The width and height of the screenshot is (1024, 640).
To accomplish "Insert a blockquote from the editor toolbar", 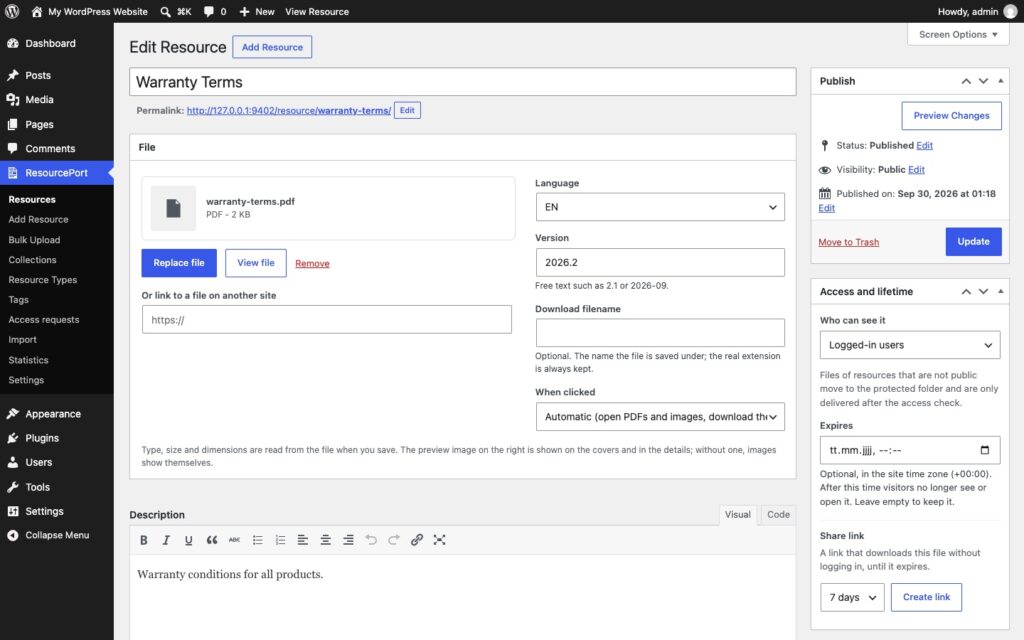I will pos(212,540).
